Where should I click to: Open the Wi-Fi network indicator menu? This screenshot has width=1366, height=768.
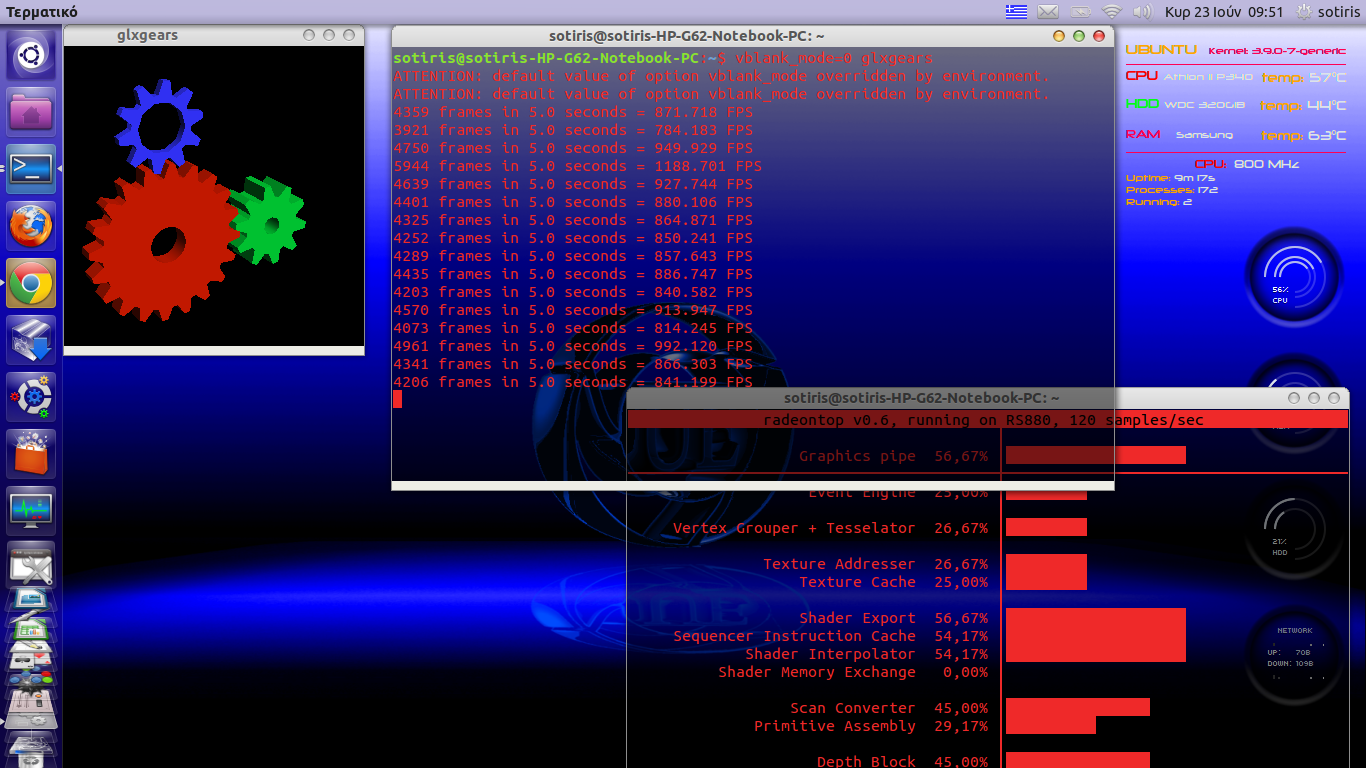(1111, 12)
